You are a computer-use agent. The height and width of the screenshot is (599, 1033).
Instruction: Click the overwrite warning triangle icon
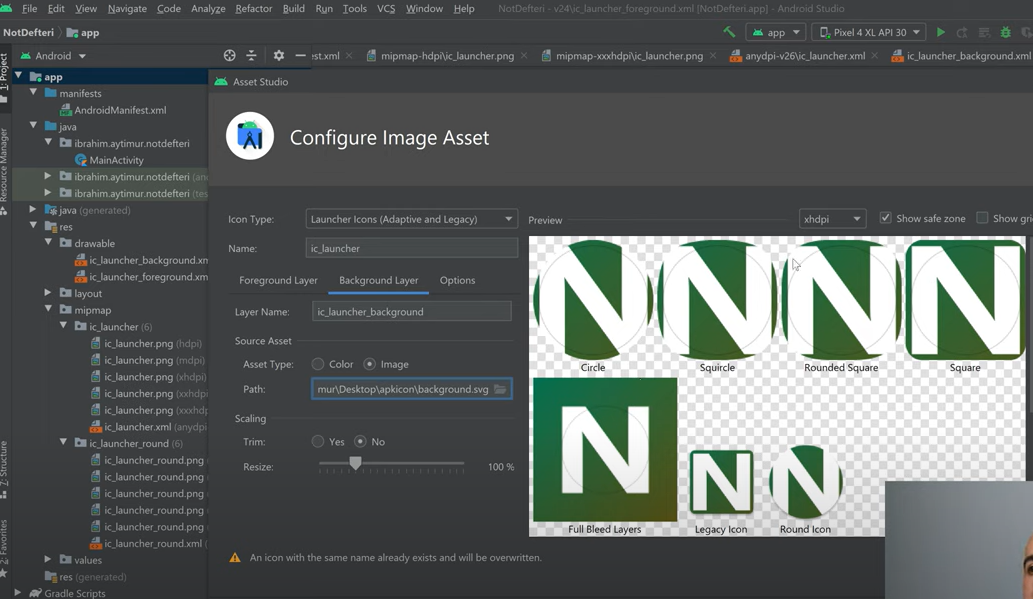click(235, 557)
